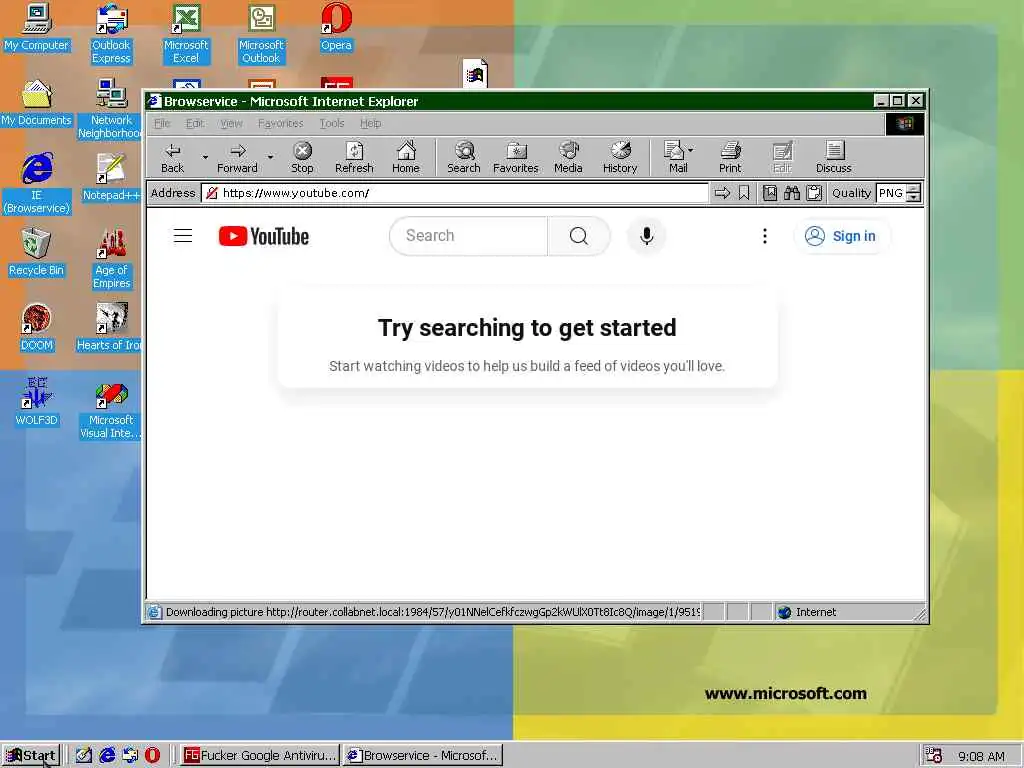Viewport: 1024px width, 768px height.
Task: Open the Help menu
Action: (x=370, y=123)
